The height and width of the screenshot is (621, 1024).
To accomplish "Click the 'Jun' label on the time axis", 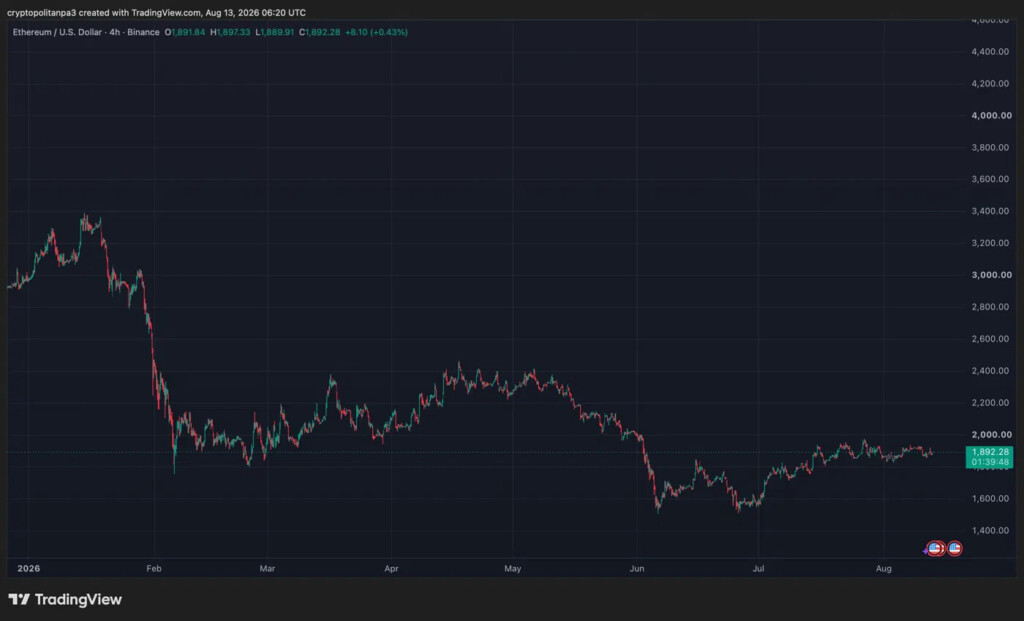I will [x=637, y=569].
